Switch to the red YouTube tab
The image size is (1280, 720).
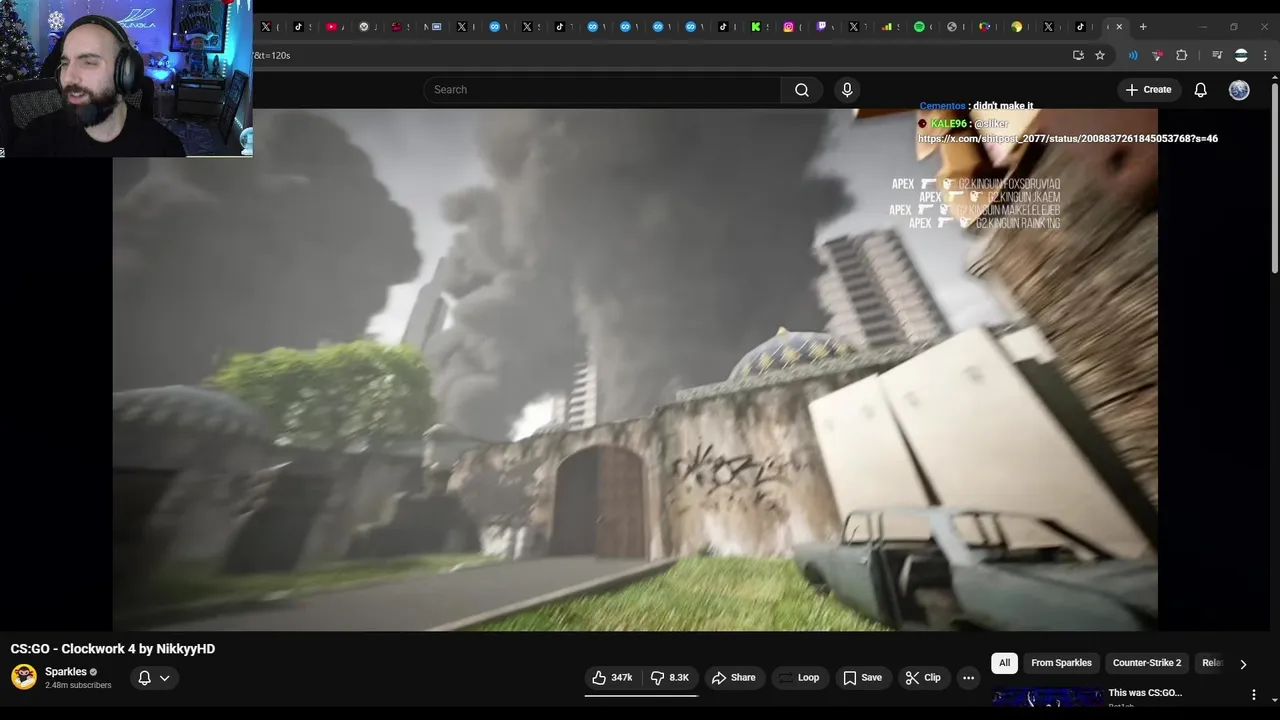tap(331, 27)
